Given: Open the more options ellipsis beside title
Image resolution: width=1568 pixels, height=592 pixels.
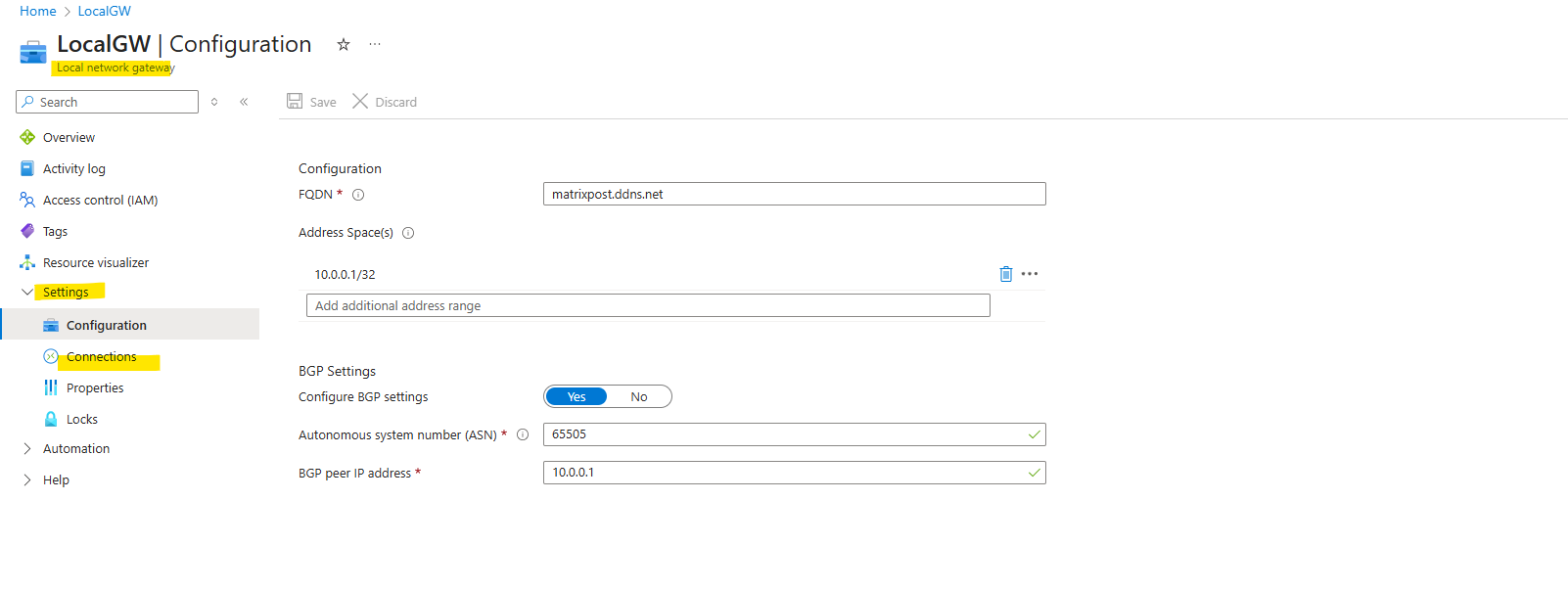Looking at the screenshot, I should point(375,44).
